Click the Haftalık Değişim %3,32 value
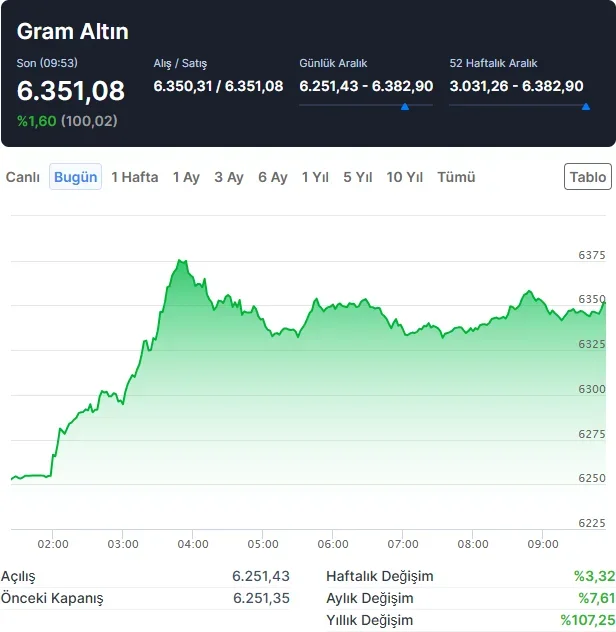 592,576
